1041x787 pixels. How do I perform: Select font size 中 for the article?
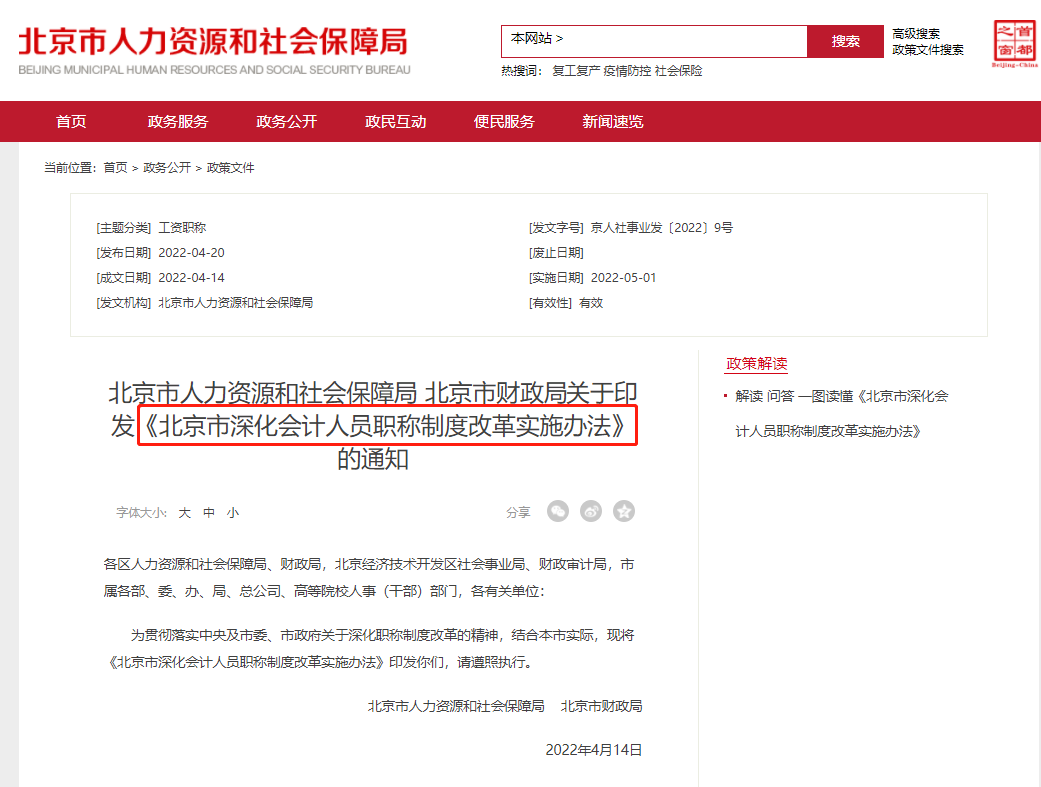(207, 511)
